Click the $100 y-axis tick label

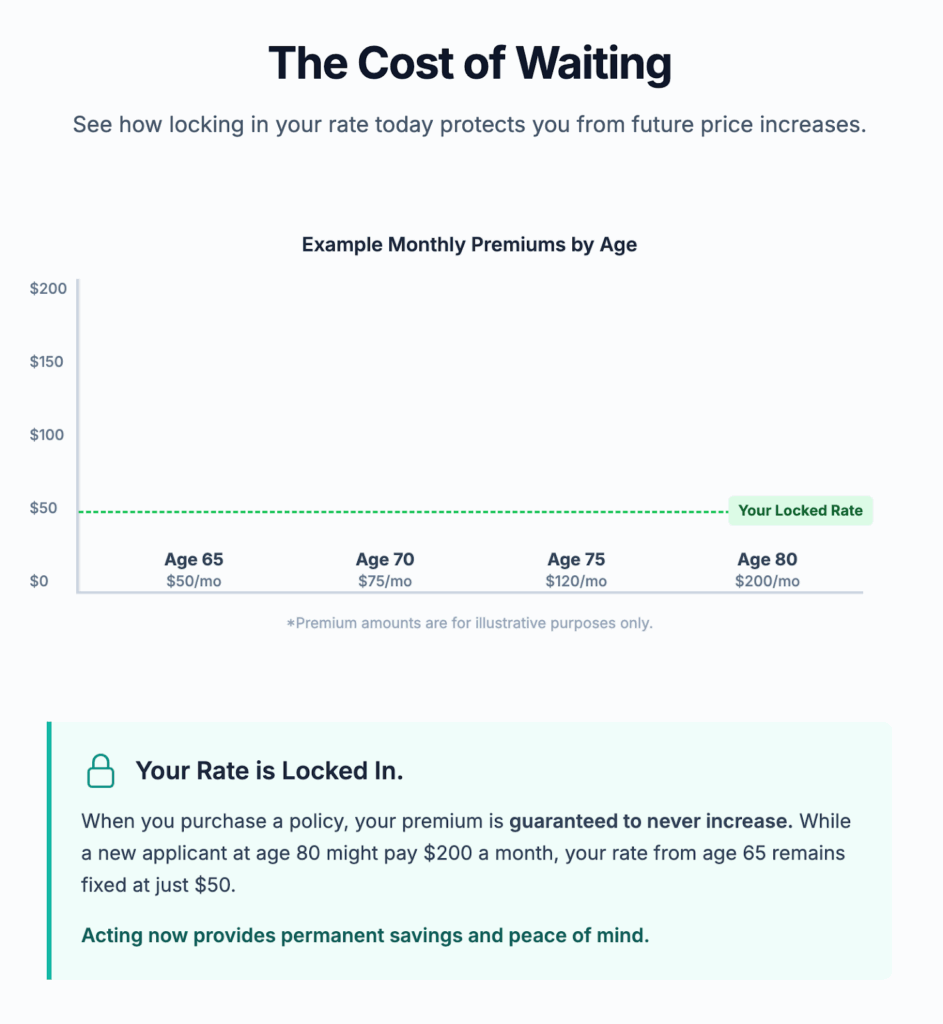point(48,435)
